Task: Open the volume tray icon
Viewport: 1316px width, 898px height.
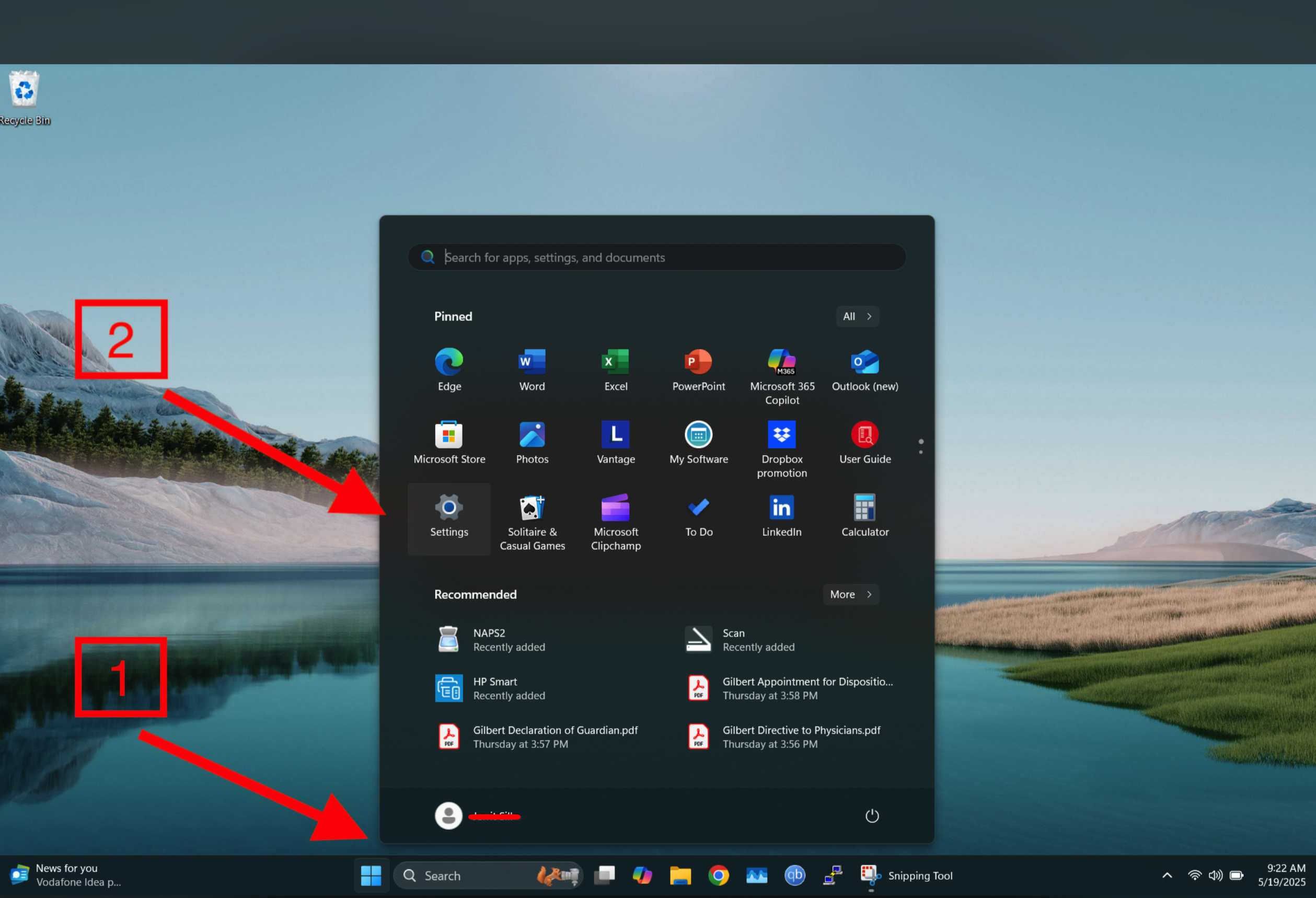Action: [1215, 876]
